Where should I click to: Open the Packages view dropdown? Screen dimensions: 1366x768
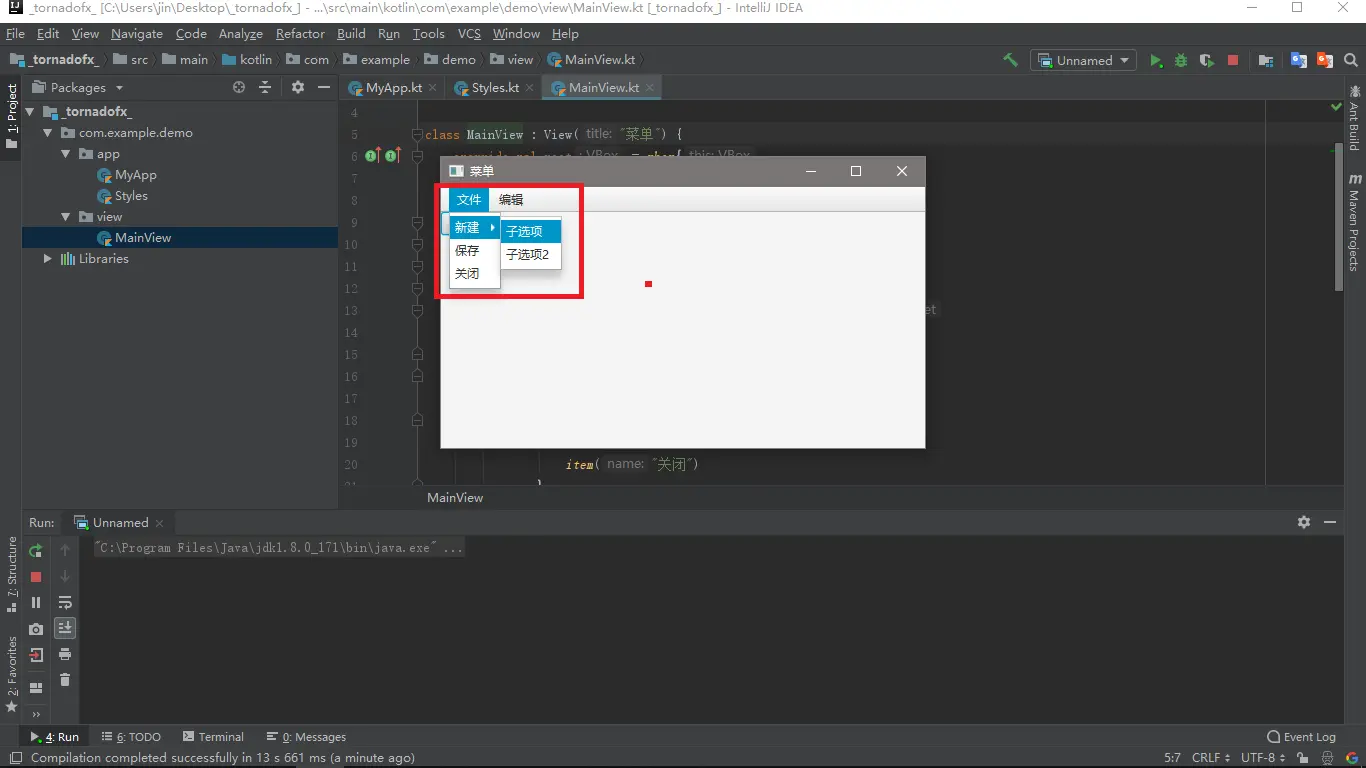[78, 88]
